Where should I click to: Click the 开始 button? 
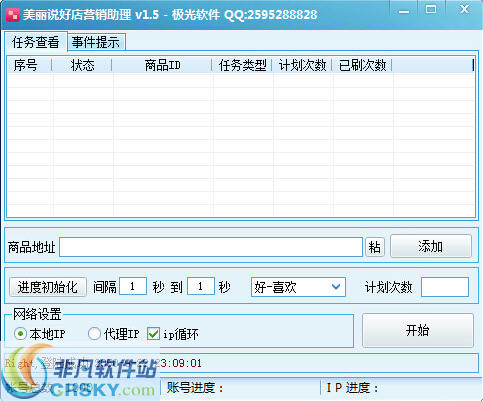(418, 330)
